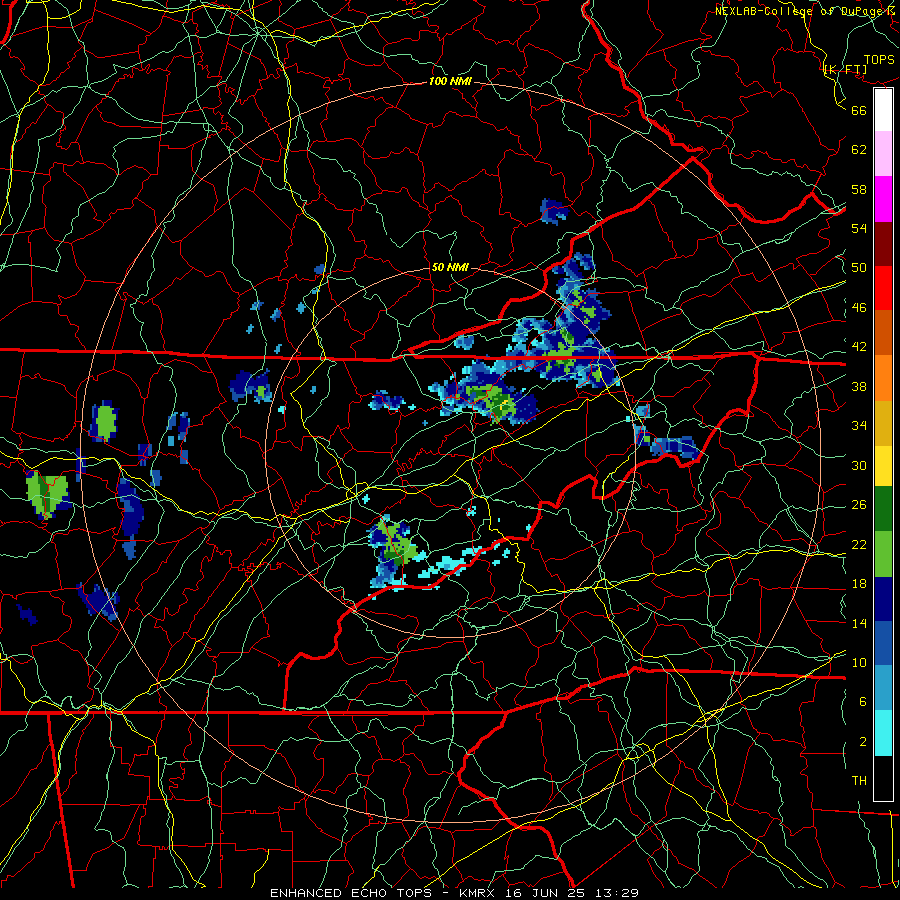Click the 54 legend value
900x900 pixels.
click(859, 228)
